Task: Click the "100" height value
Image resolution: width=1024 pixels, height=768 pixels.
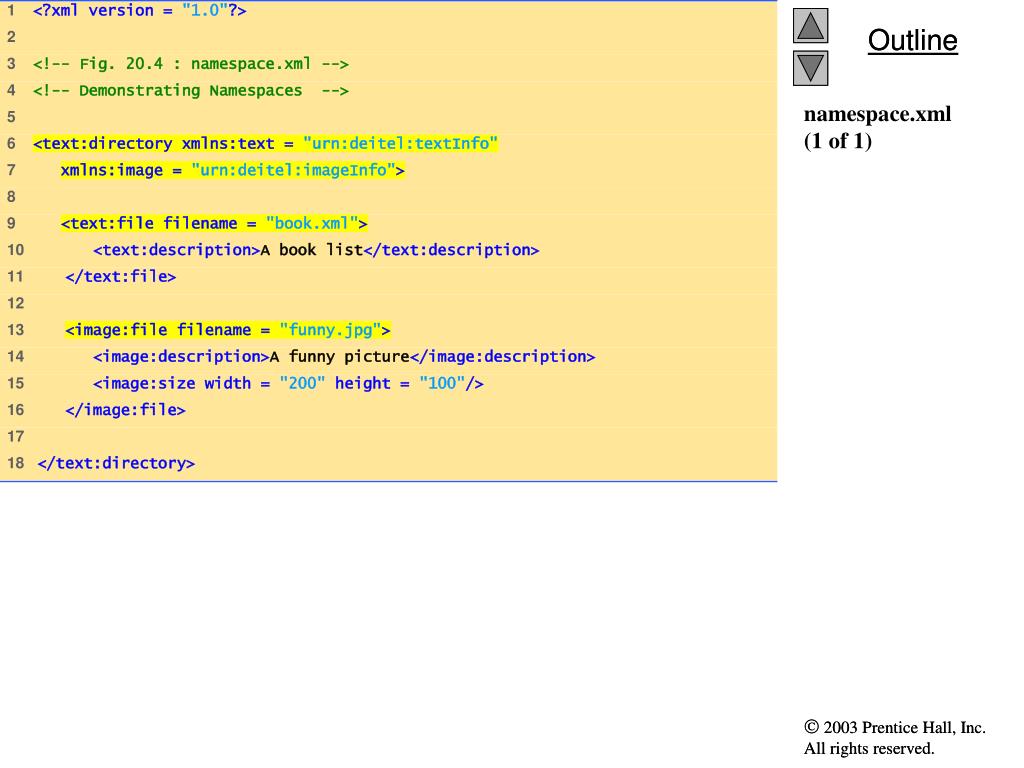Action: click(x=442, y=383)
